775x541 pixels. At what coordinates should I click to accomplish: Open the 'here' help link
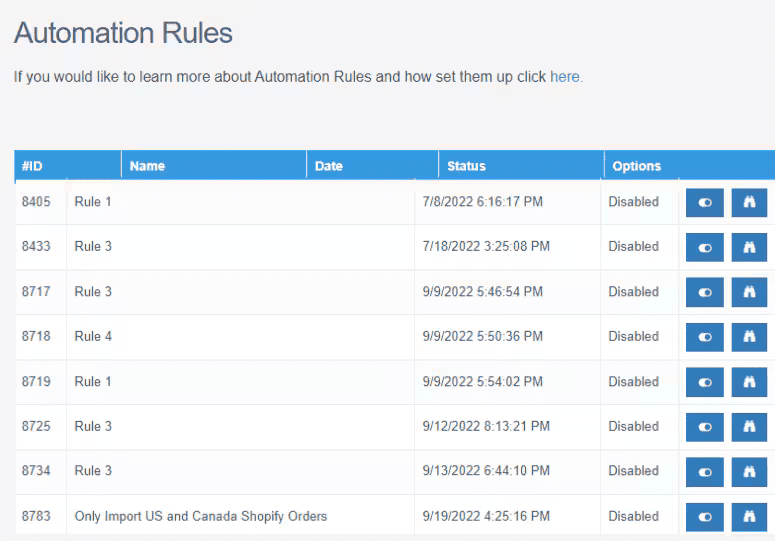coord(564,77)
